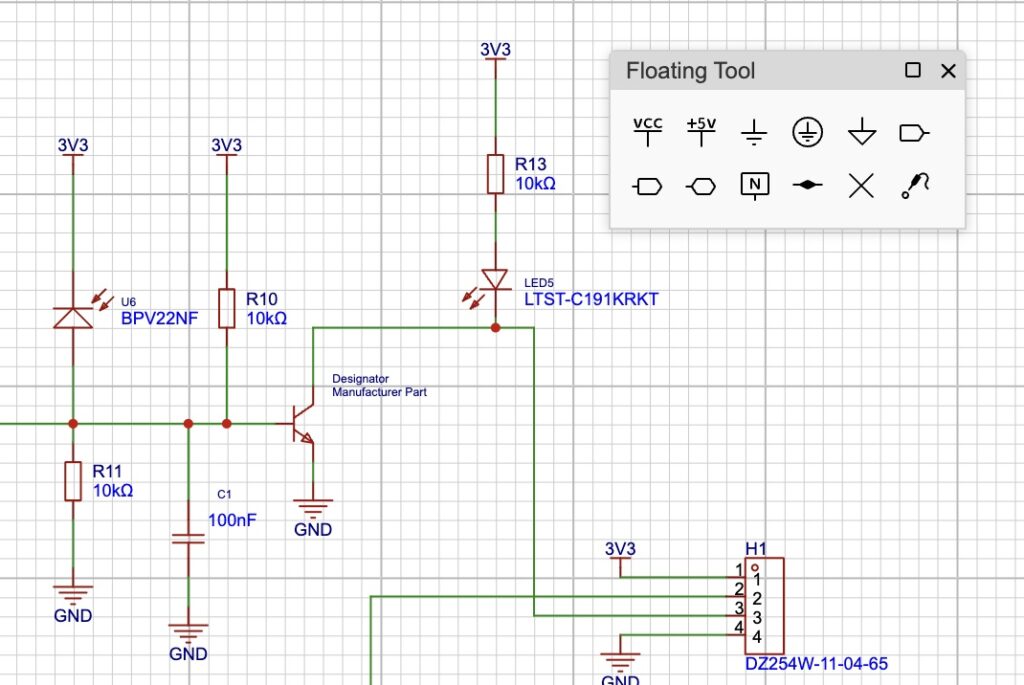Select the VCC power flag tool
Screen dimensions: 1024x685
647,131
